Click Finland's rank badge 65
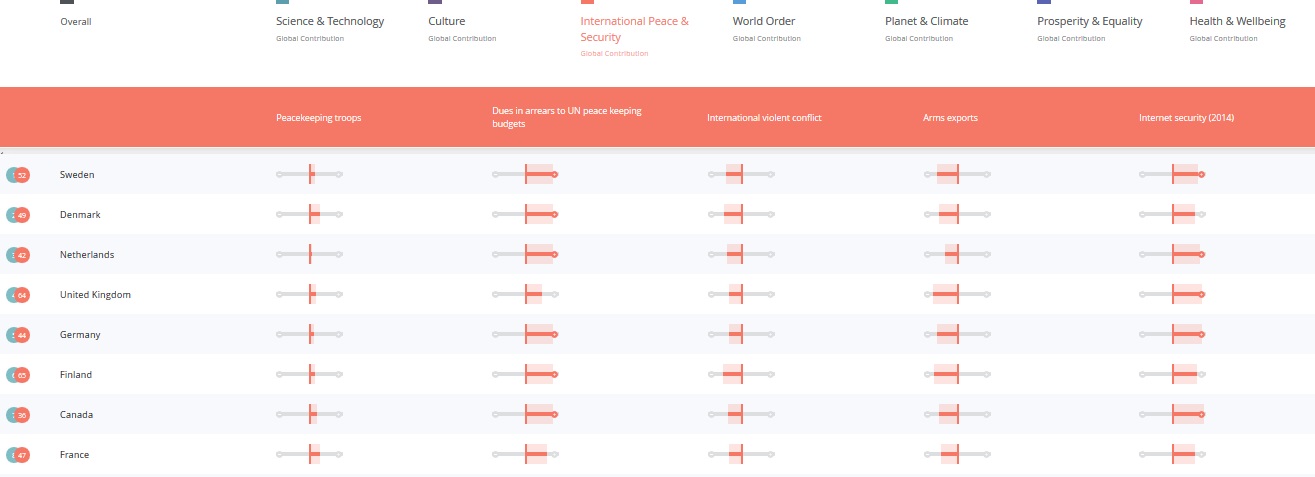The image size is (1315, 477). tap(22, 375)
